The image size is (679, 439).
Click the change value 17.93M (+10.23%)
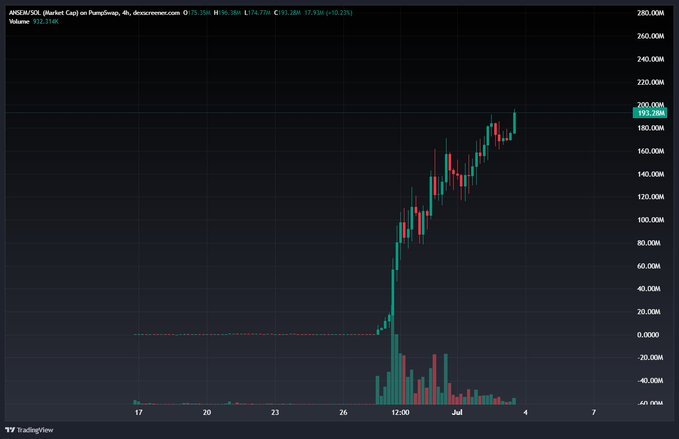pyautogui.click(x=328, y=13)
